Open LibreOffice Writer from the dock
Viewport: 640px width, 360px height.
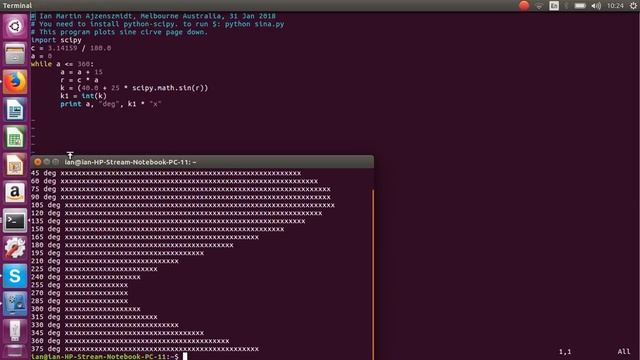point(15,109)
